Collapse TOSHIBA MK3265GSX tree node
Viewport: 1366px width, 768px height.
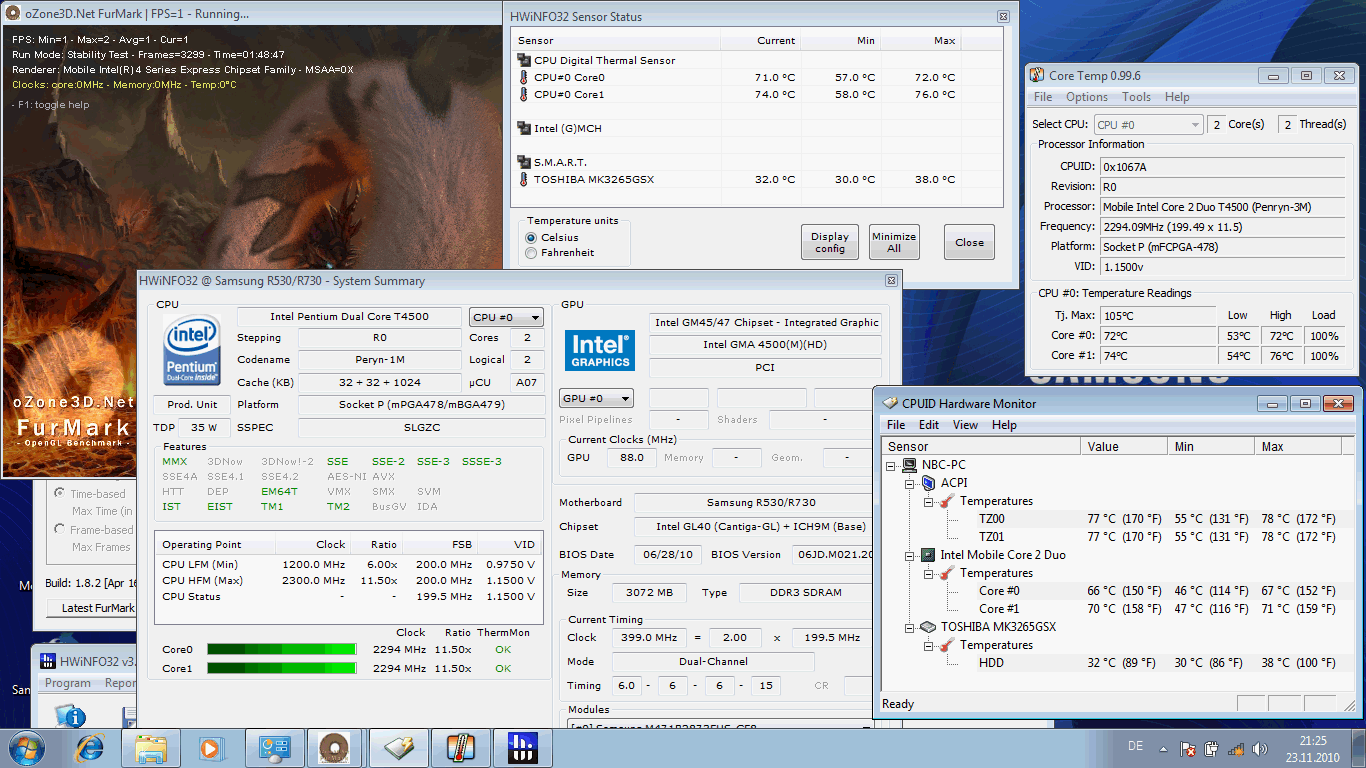pos(909,627)
